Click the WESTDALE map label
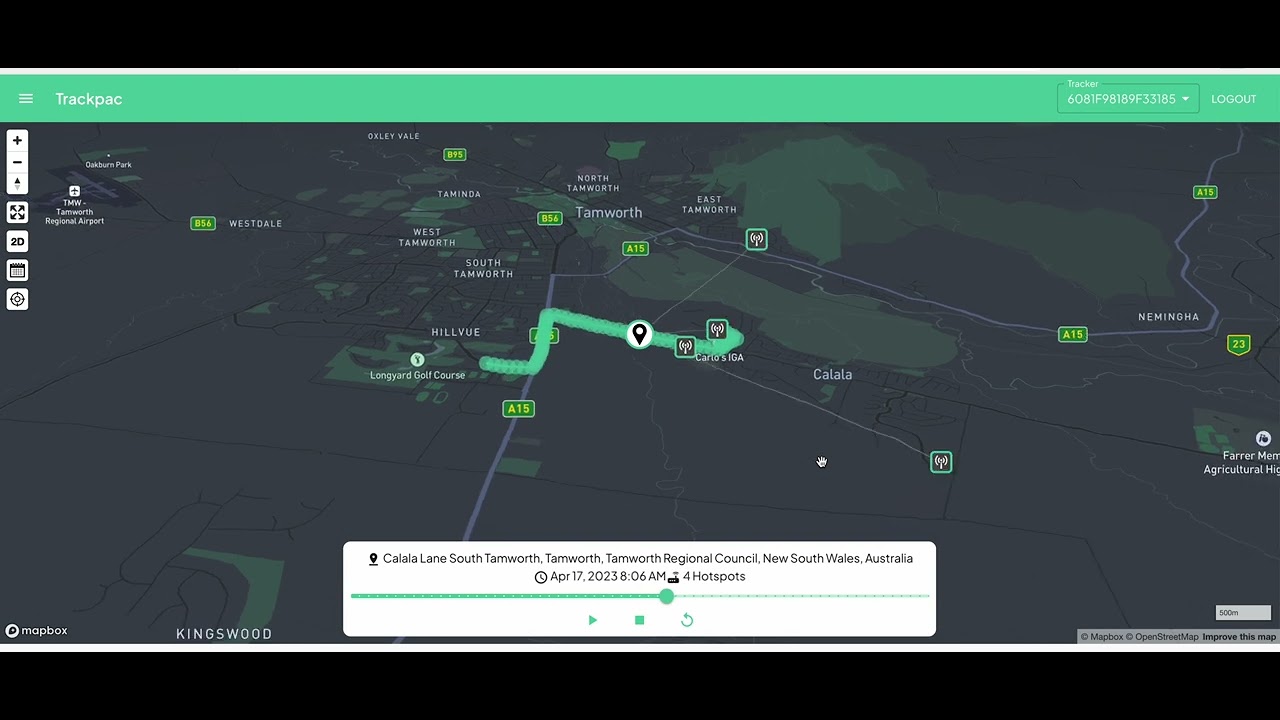The image size is (1280, 720). 256,224
